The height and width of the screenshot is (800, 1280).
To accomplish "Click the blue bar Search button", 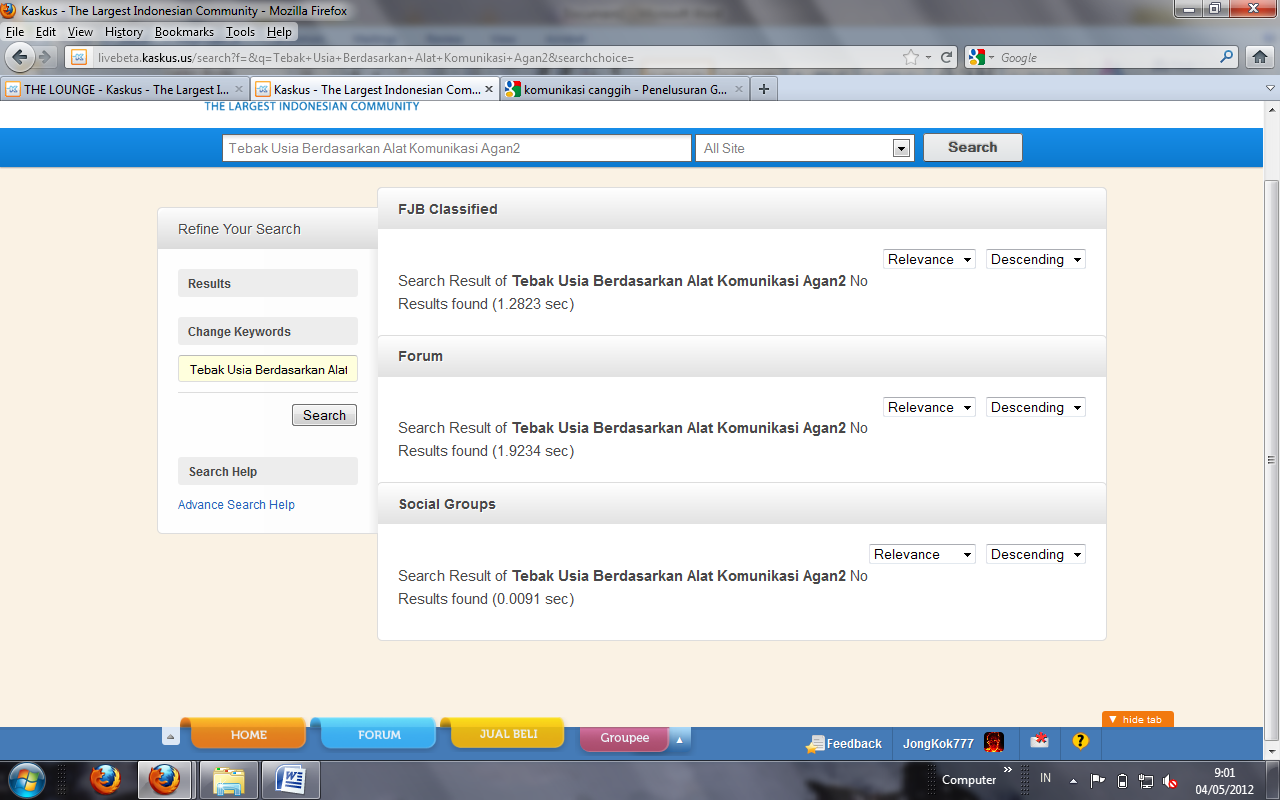I will (972, 147).
